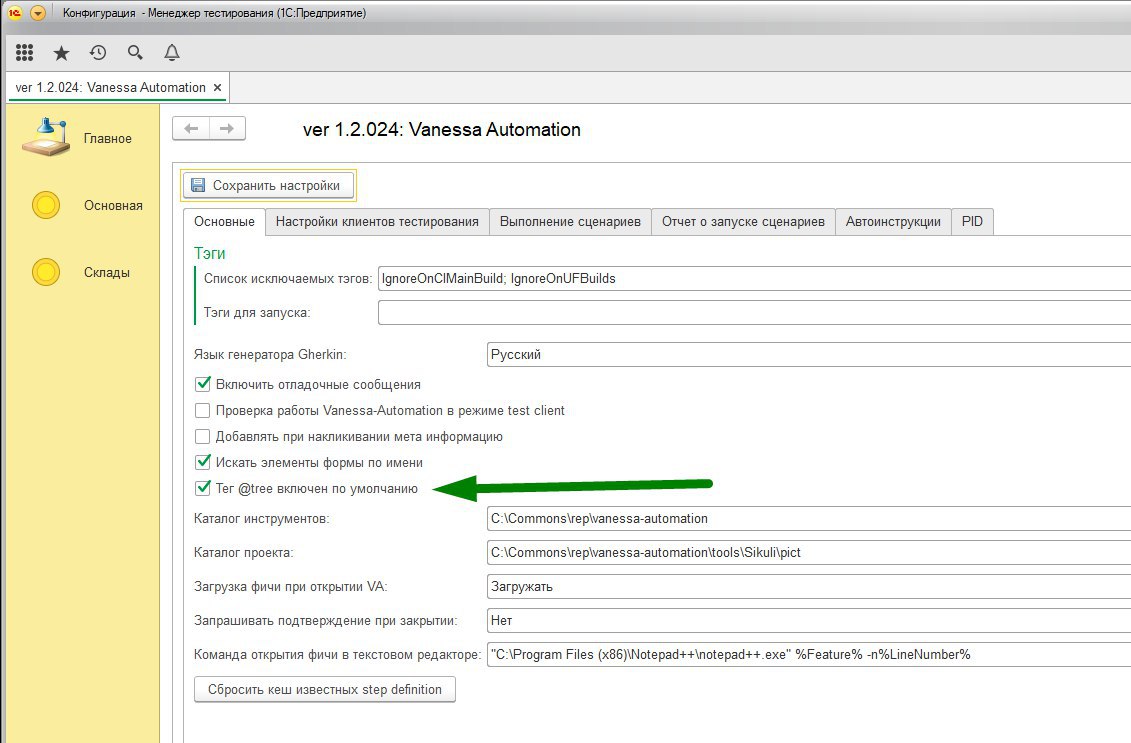The height and width of the screenshot is (743, 1131).
Task: Switch to the Основные tab
Action: click(224, 221)
